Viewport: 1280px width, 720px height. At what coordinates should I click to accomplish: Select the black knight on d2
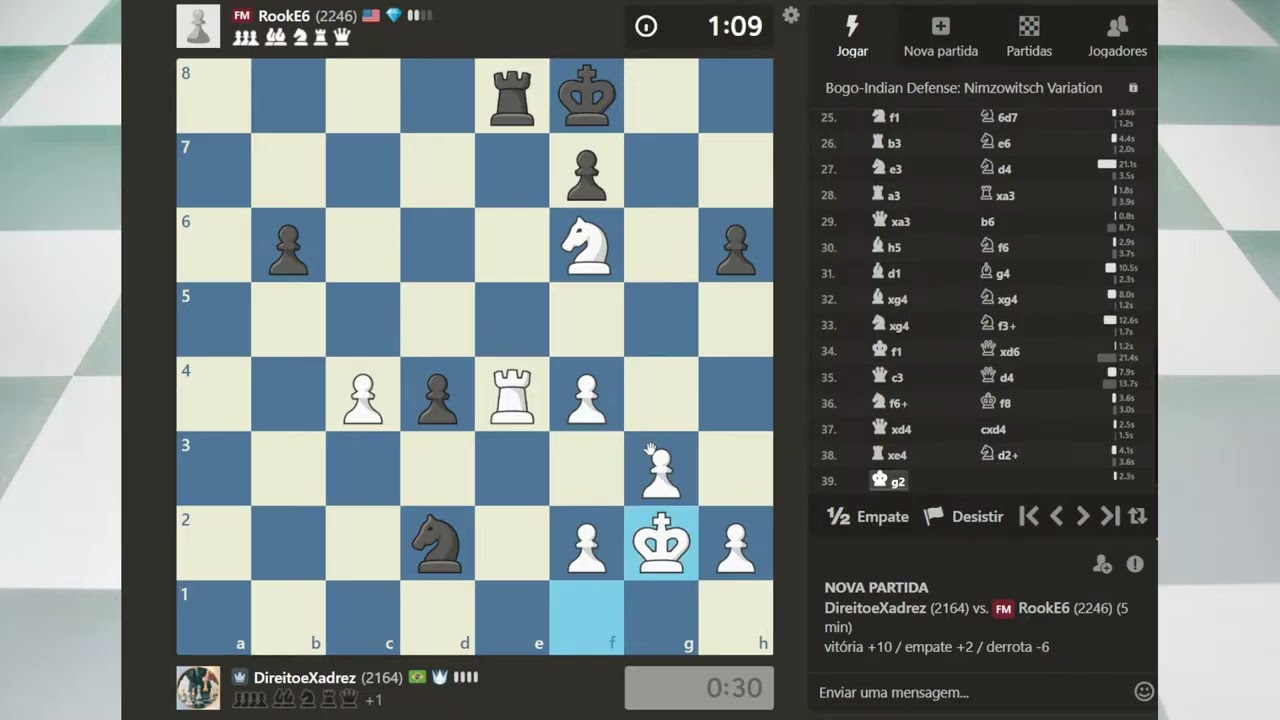pos(437,543)
